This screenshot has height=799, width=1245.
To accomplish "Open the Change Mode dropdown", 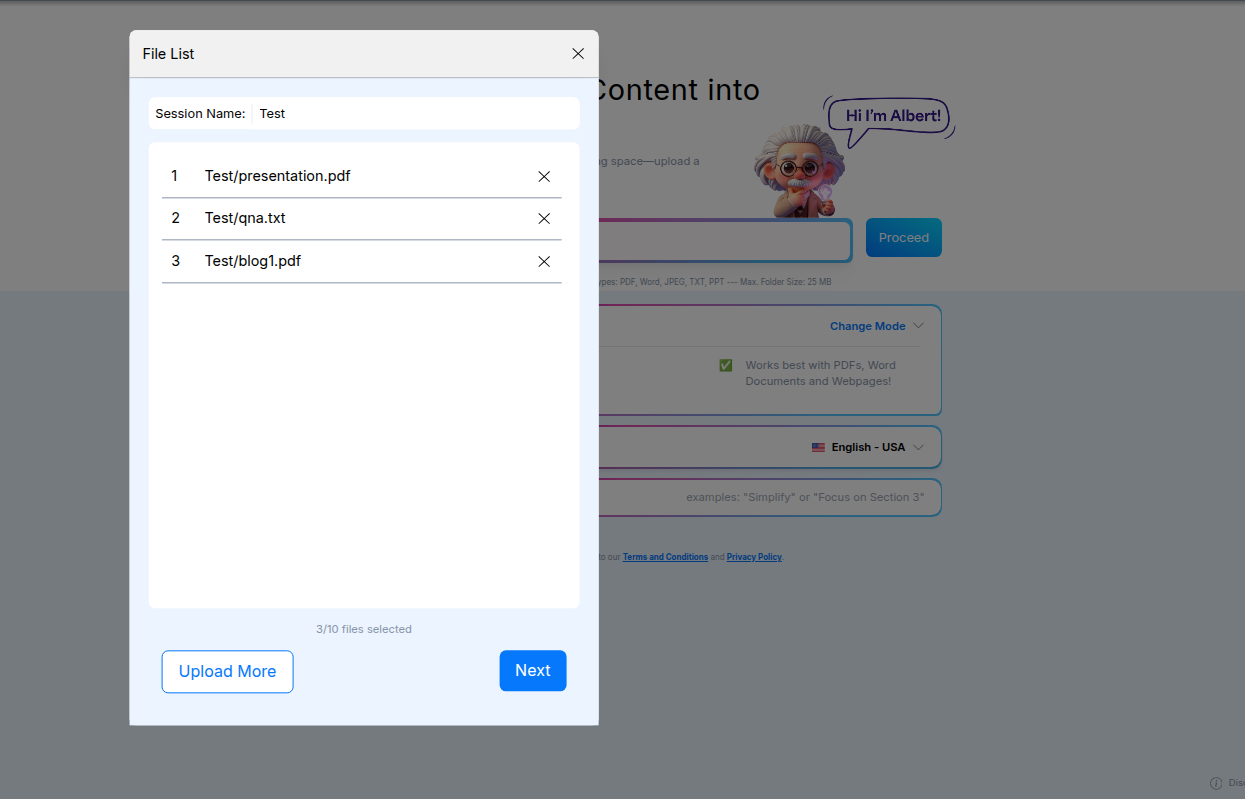I will [867, 326].
